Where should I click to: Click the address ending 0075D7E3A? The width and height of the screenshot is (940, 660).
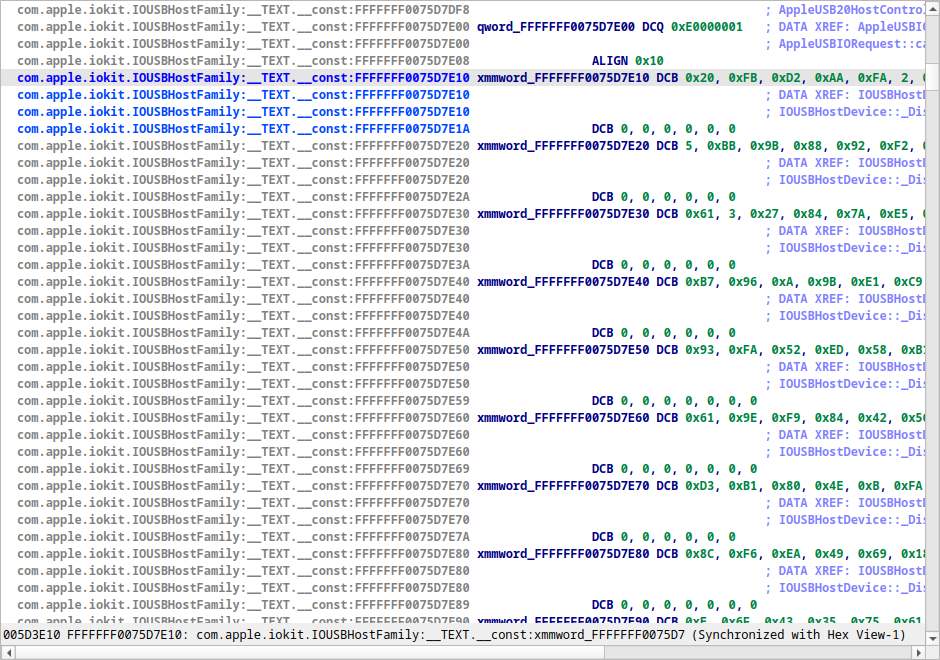pos(243,265)
